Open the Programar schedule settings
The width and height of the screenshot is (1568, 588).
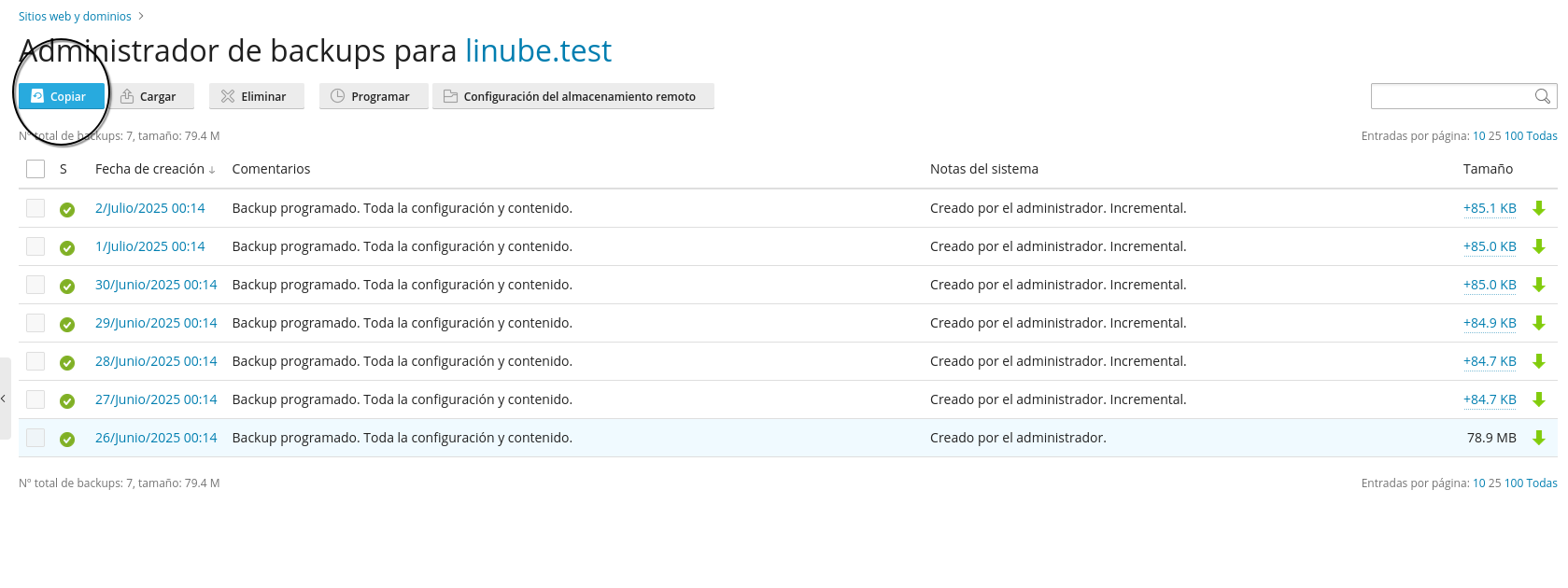pos(374,96)
